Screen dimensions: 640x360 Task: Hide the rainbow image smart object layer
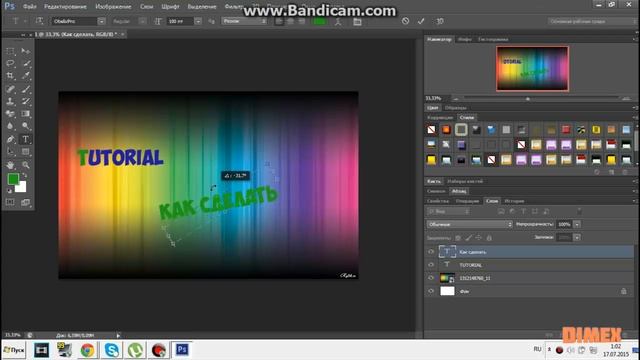pos(431,278)
